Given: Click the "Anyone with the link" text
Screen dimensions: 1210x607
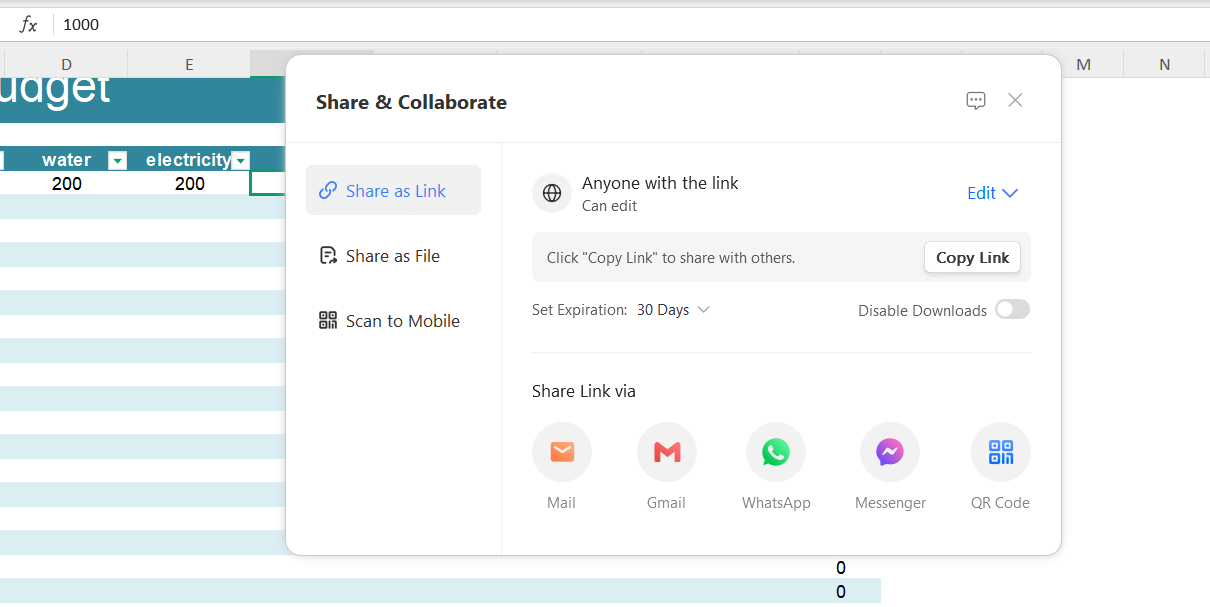Looking at the screenshot, I should click(660, 183).
